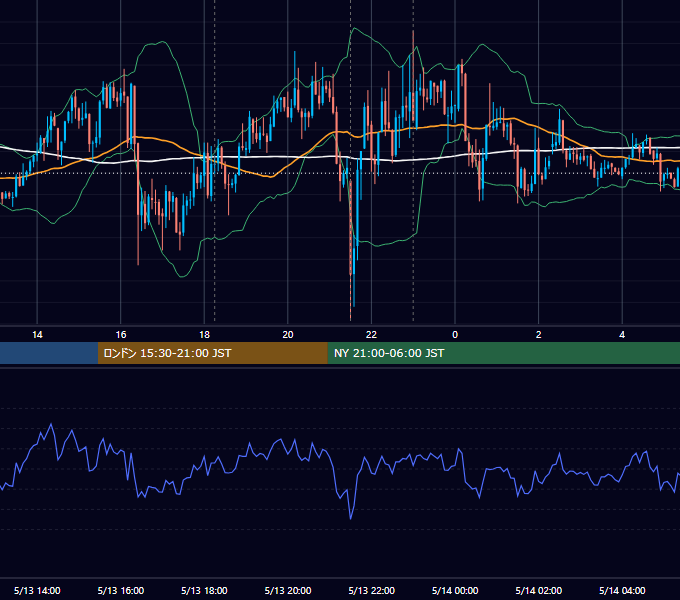This screenshot has width=680, height=600.
Task: Click the 5/13 18:00 indicator time label
Action: tap(204, 590)
